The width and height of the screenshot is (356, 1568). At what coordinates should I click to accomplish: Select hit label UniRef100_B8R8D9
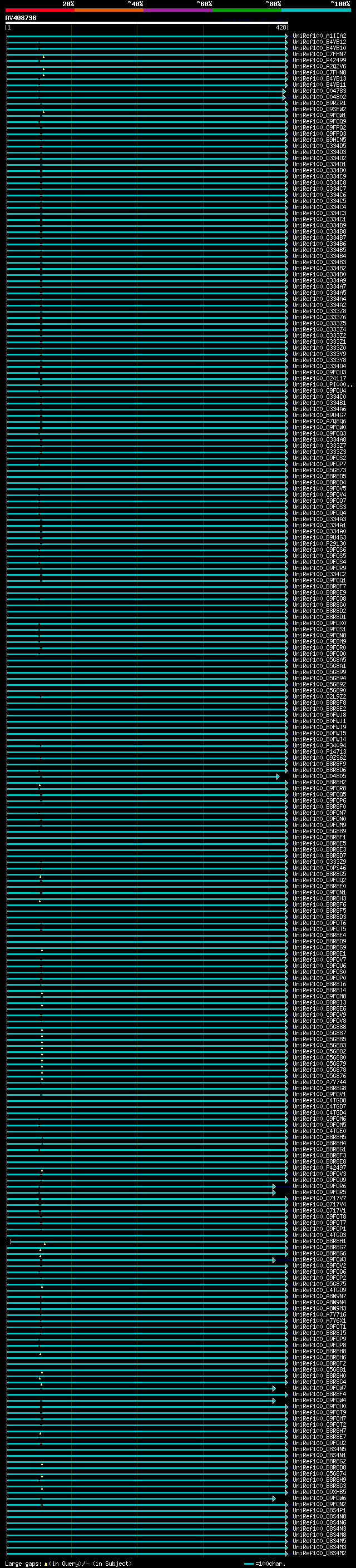tap(319, 941)
